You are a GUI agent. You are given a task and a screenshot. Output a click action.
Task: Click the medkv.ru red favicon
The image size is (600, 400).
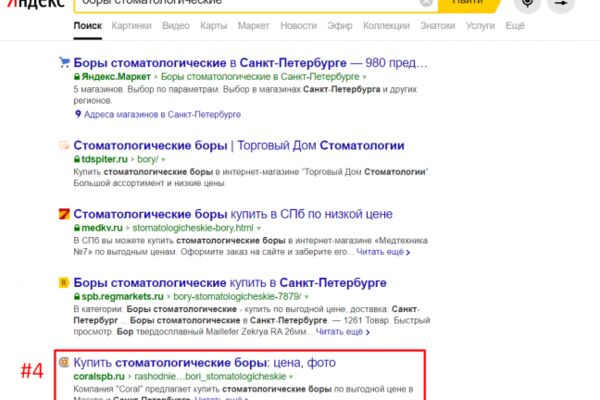(x=64, y=214)
